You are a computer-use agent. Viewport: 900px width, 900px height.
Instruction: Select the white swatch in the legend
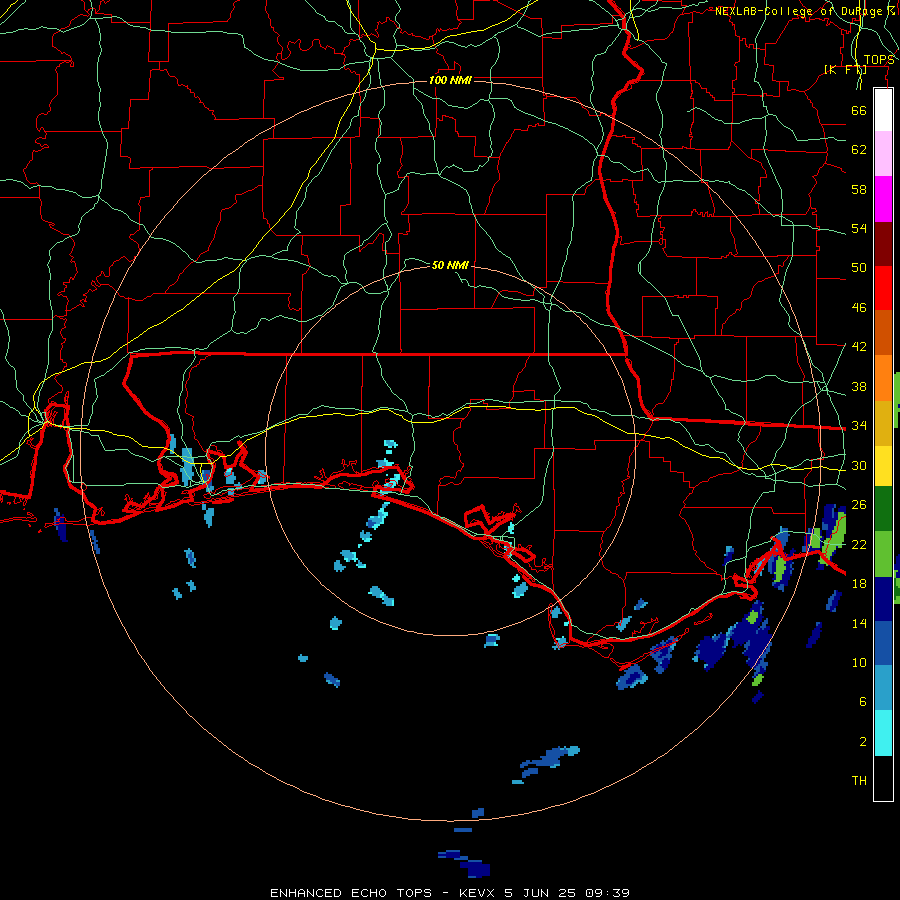pyautogui.click(x=883, y=110)
